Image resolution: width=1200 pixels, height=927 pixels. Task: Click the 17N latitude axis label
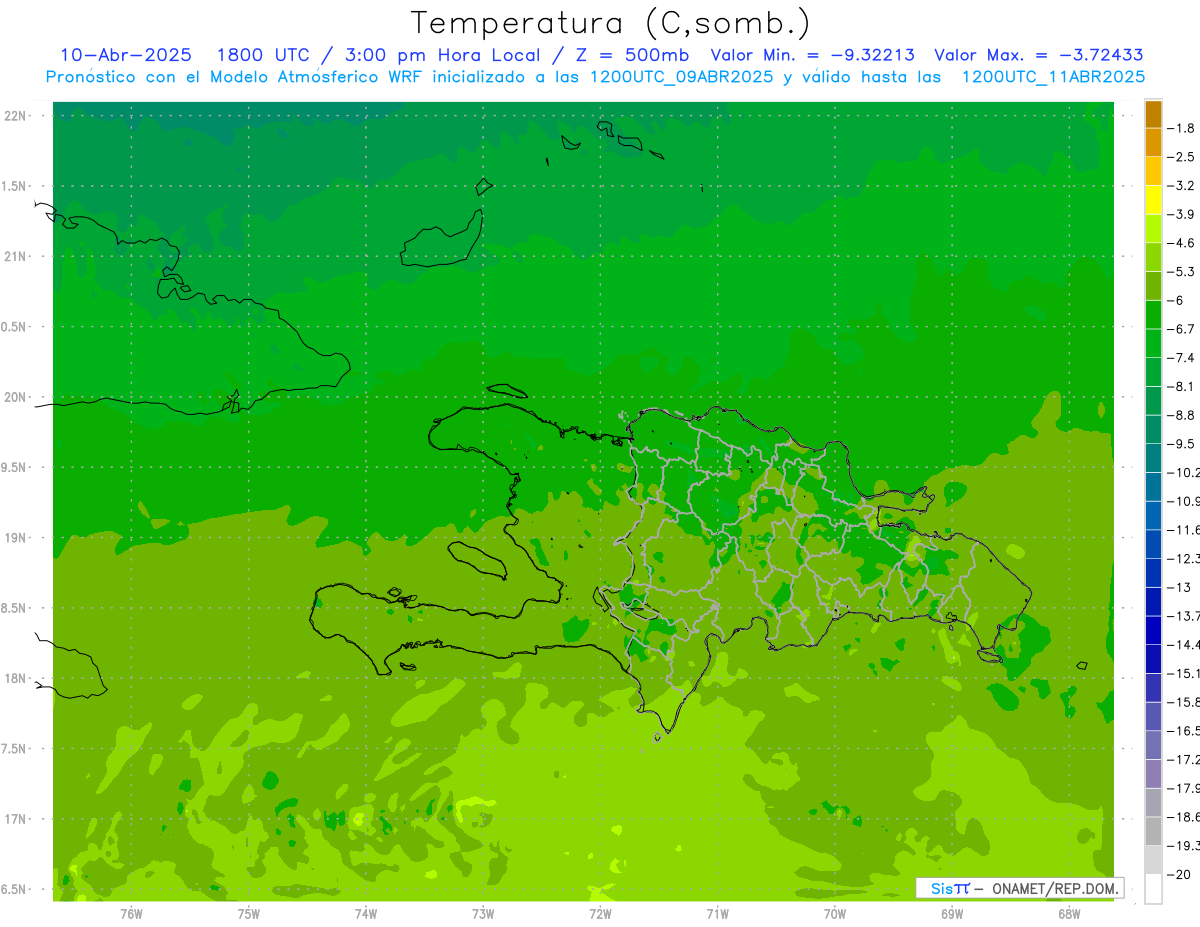tap(15, 819)
